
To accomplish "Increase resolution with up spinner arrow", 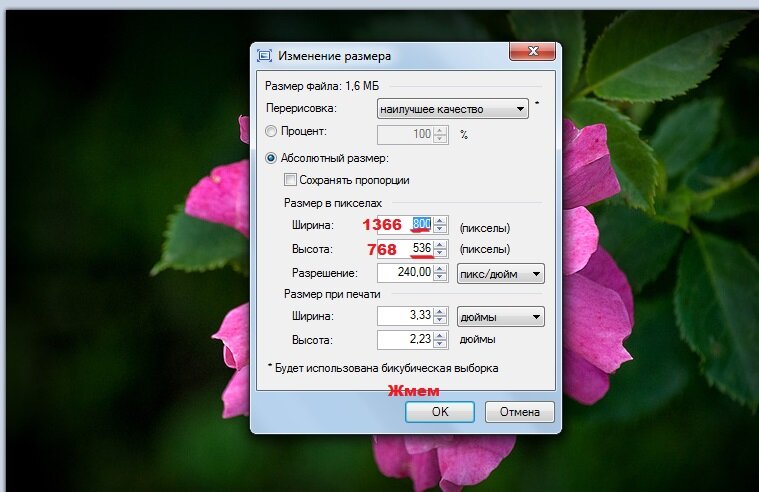I will [440, 269].
